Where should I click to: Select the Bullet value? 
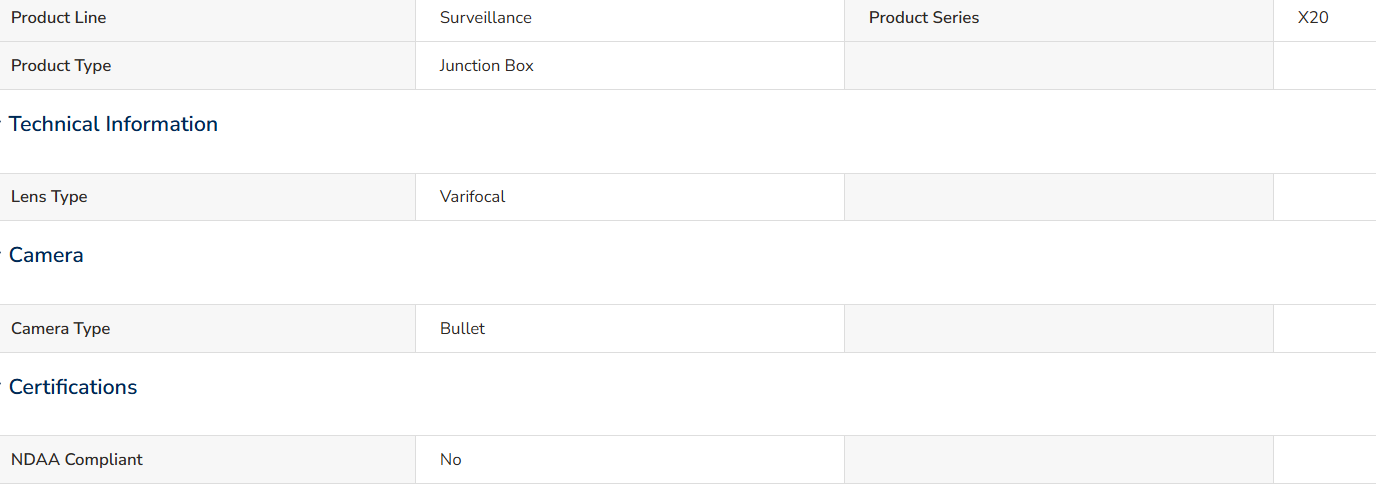(462, 329)
